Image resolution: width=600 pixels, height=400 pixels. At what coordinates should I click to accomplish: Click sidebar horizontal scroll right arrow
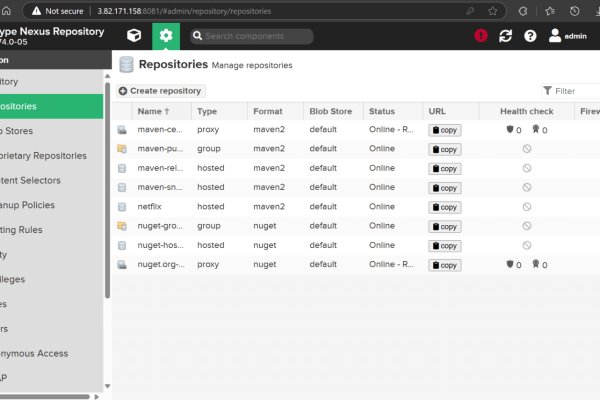point(97,397)
